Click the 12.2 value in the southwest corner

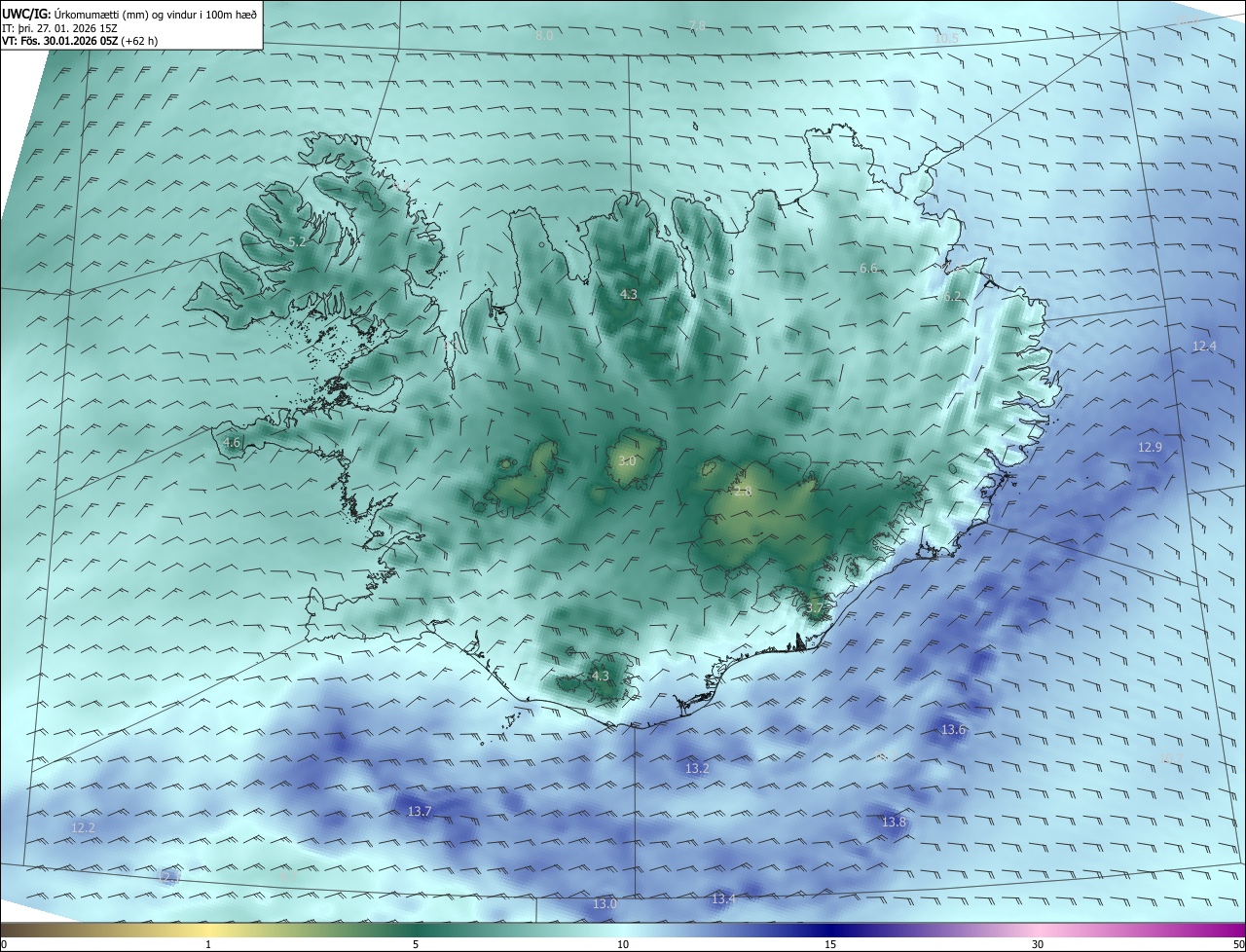coord(84,827)
